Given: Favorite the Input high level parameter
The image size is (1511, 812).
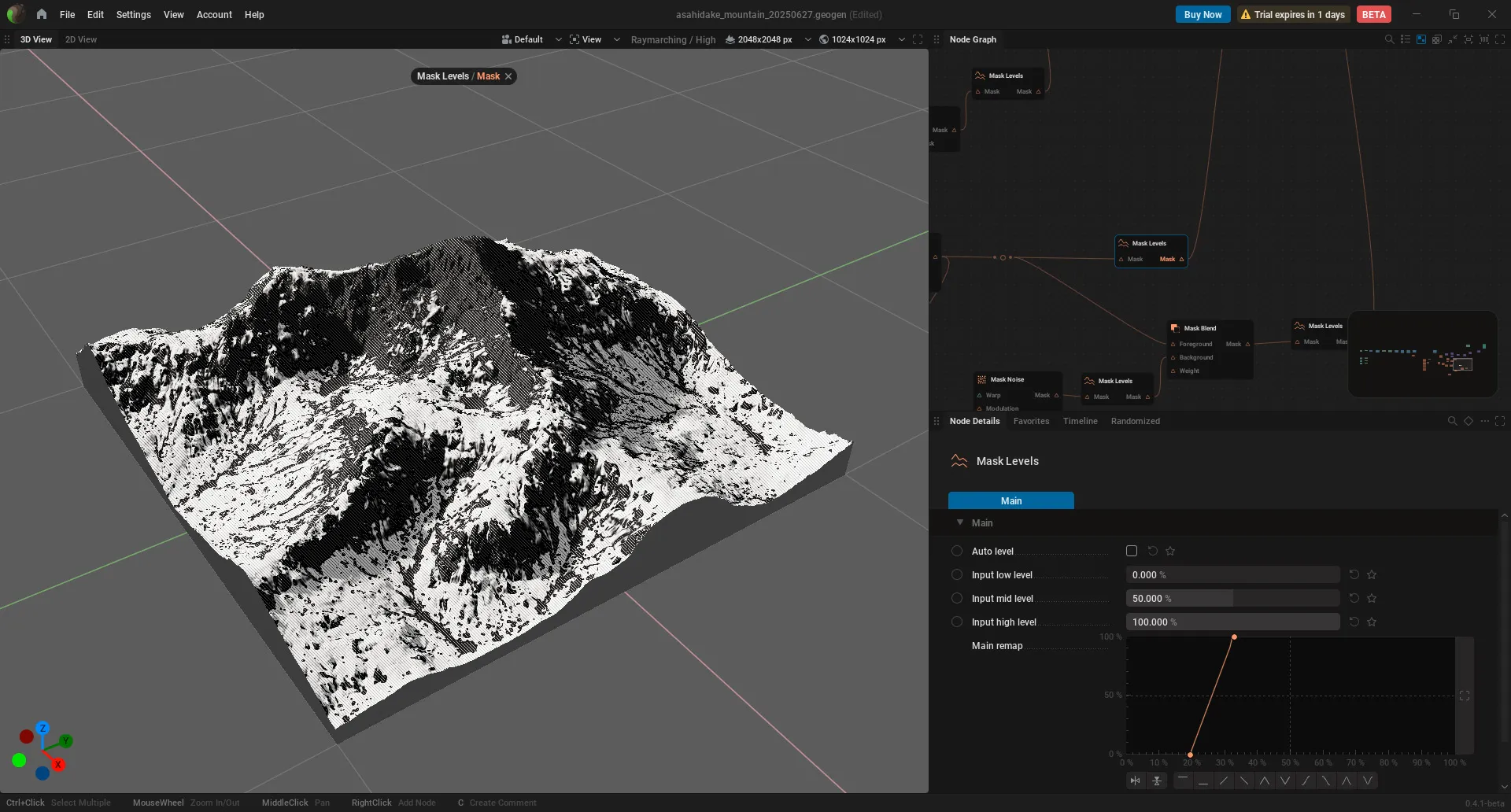Looking at the screenshot, I should [x=1372, y=622].
